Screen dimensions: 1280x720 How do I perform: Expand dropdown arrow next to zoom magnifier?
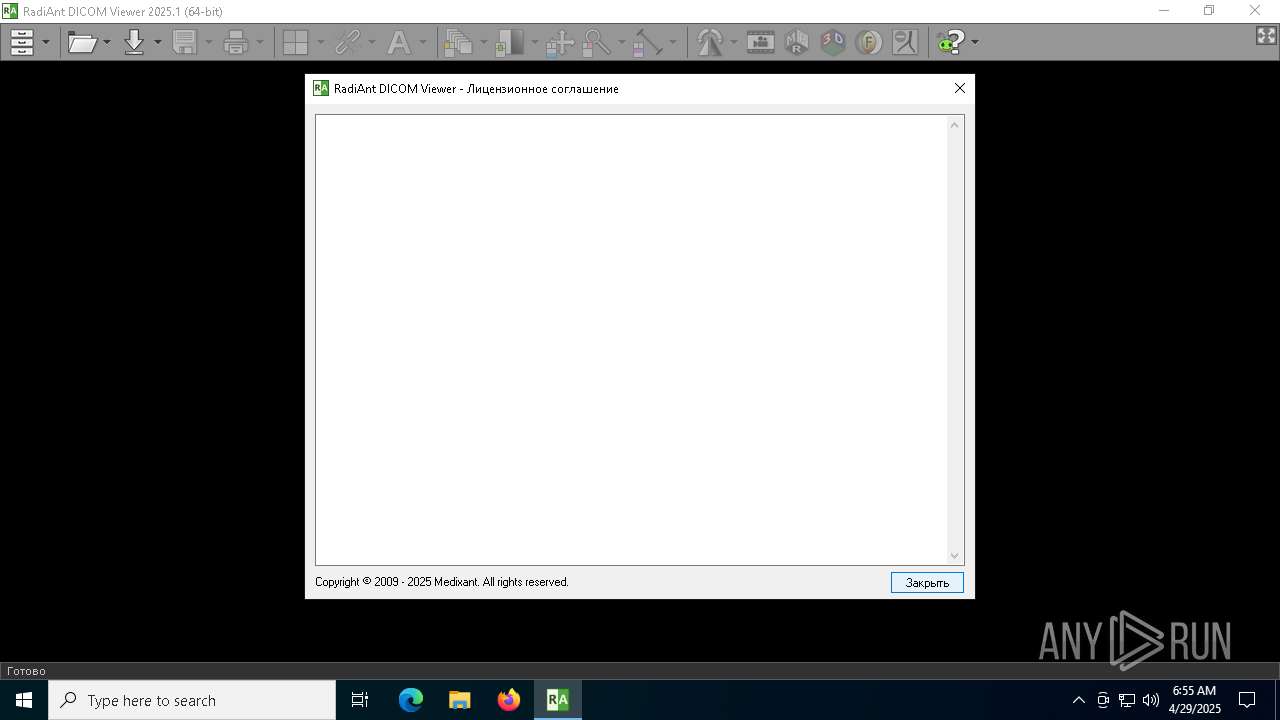coord(621,42)
